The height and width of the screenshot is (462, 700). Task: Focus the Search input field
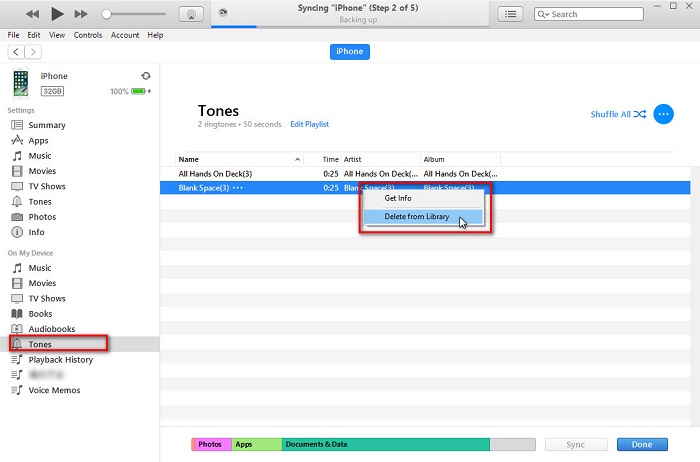pos(588,14)
